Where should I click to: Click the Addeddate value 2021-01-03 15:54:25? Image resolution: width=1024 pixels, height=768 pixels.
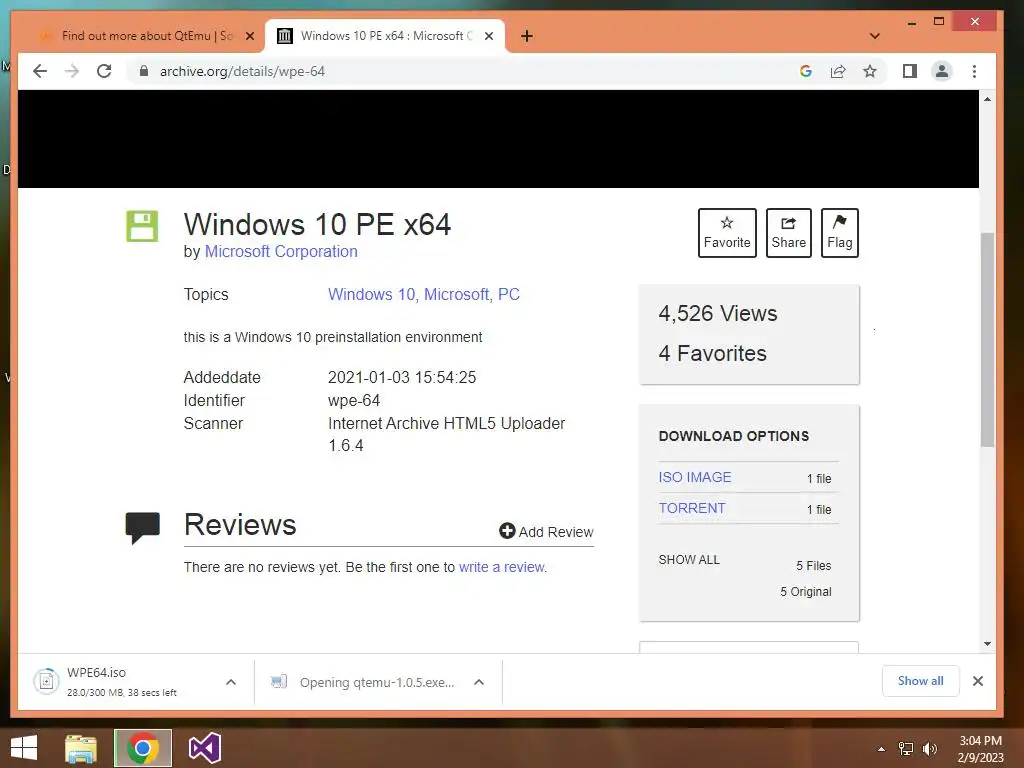402,377
